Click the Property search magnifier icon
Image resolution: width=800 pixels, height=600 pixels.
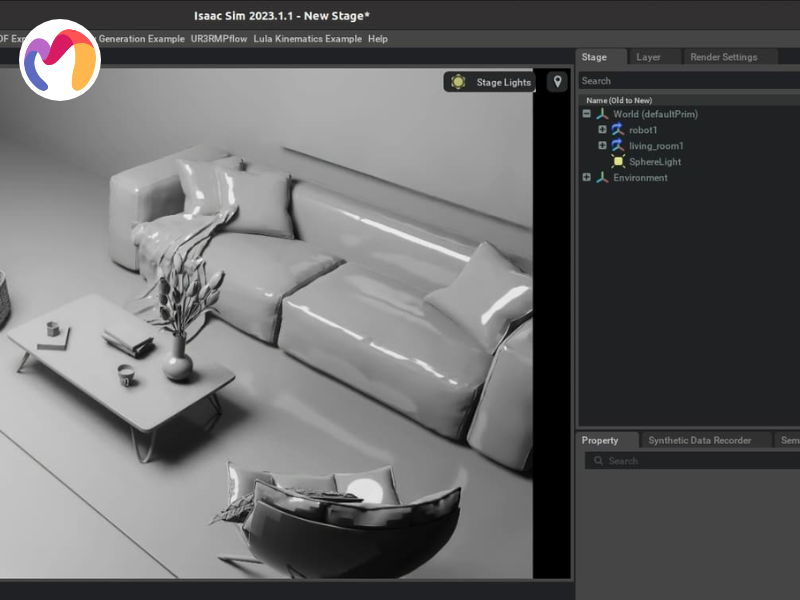598,461
